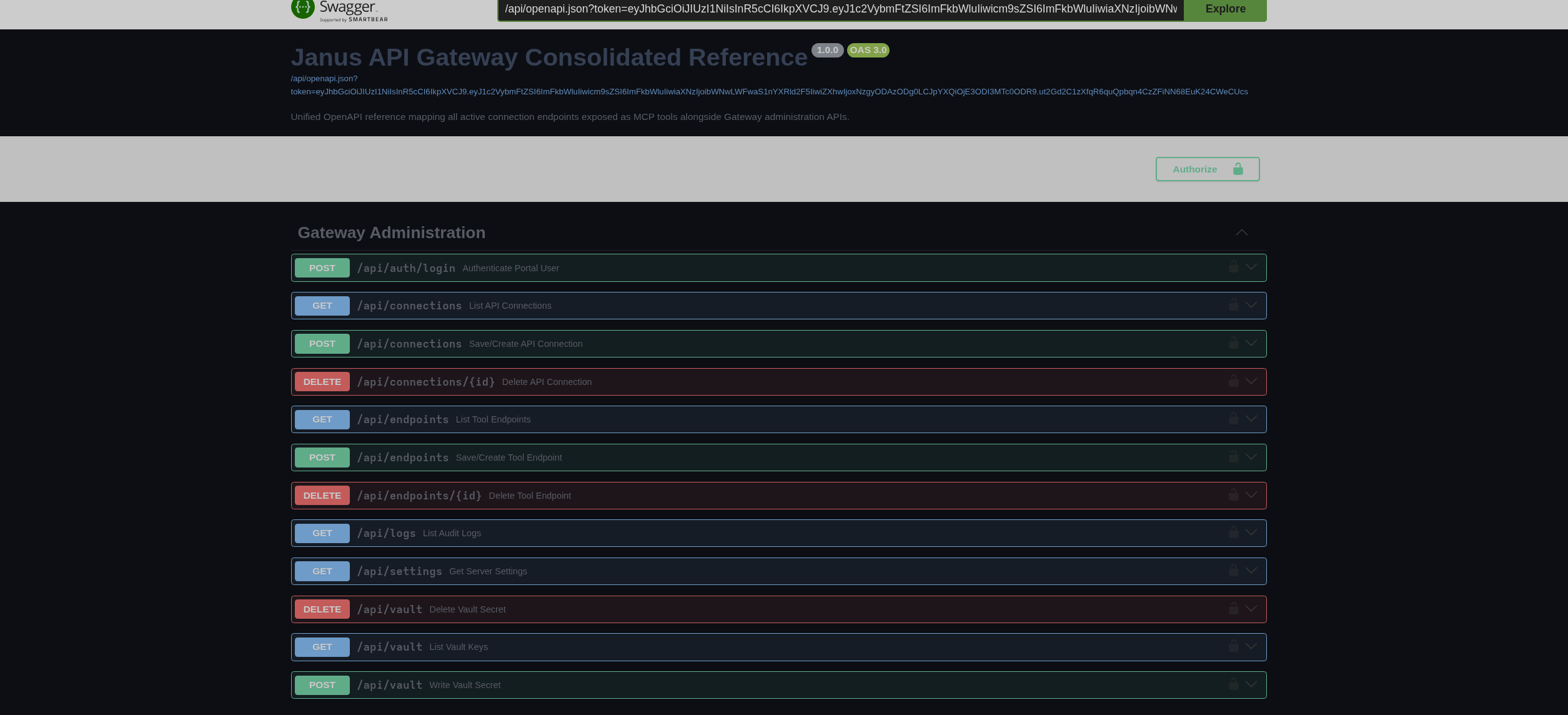This screenshot has height=715, width=1568.
Task: Expand DELETE /api/connections/{id} chevron
Action: (1251, 381)
